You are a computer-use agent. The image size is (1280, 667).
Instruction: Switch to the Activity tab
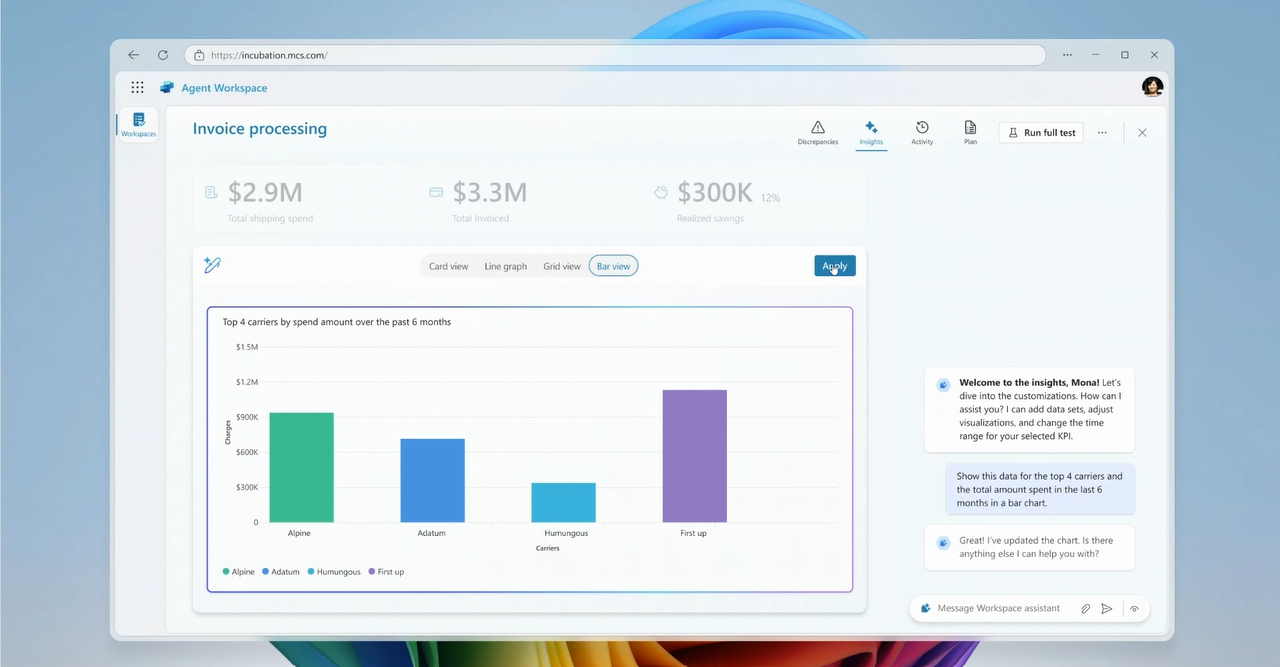tap(922, 133)
